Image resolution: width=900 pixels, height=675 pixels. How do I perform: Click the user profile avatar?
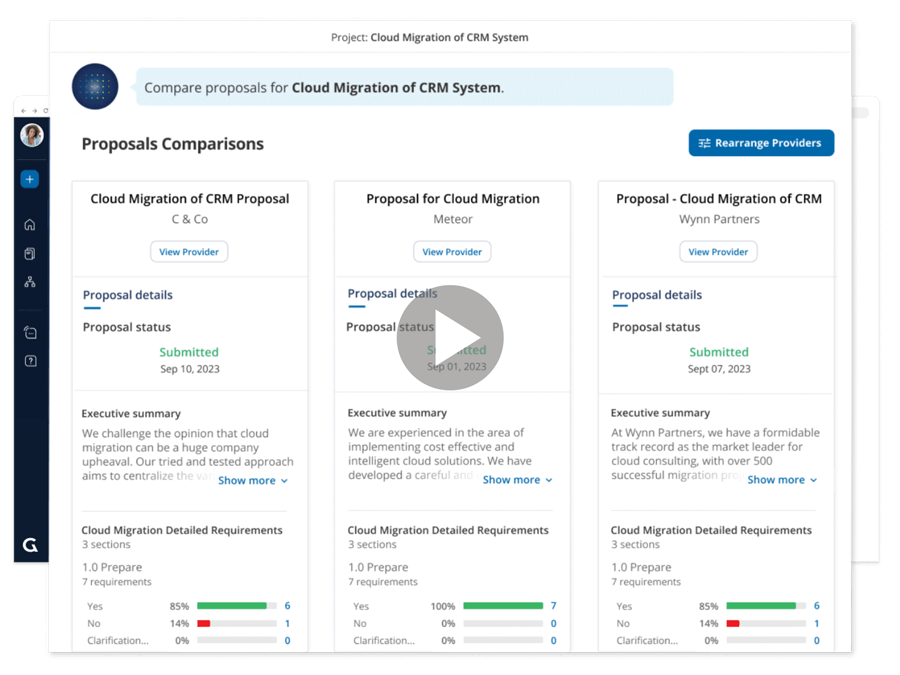[x=32, y=136]
